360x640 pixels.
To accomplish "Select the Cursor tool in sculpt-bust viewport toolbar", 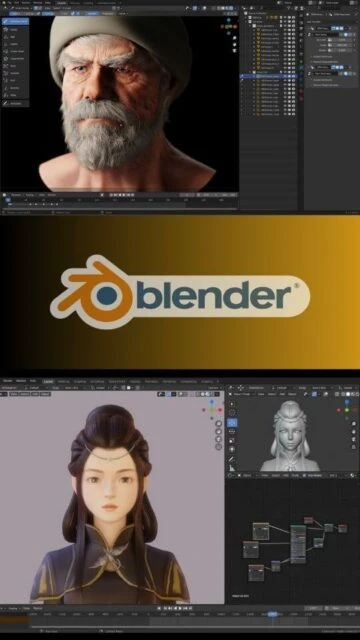I will pos(232,413).
